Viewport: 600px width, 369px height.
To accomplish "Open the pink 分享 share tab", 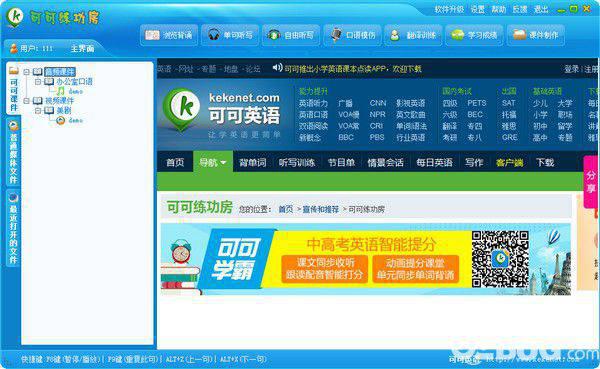I will (x=591, y=182).
